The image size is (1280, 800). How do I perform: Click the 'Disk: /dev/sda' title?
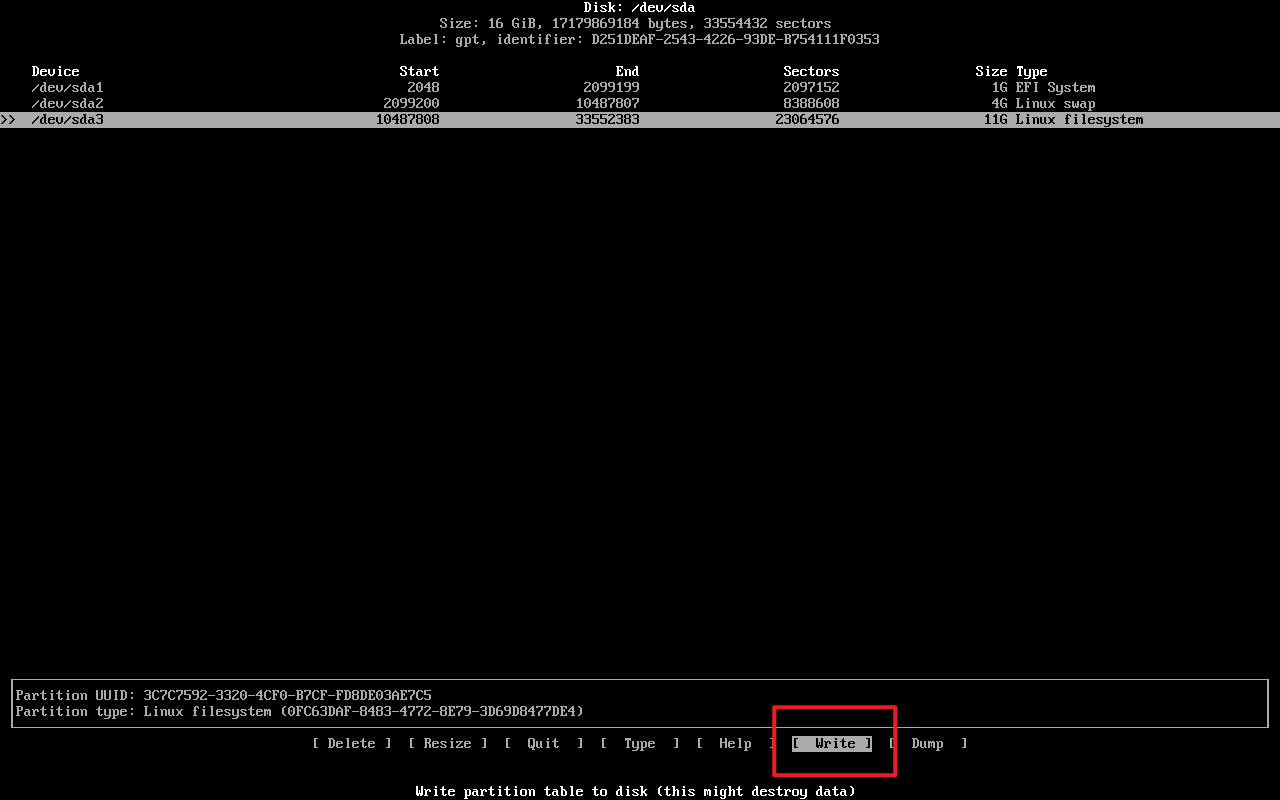click(639, 7)
